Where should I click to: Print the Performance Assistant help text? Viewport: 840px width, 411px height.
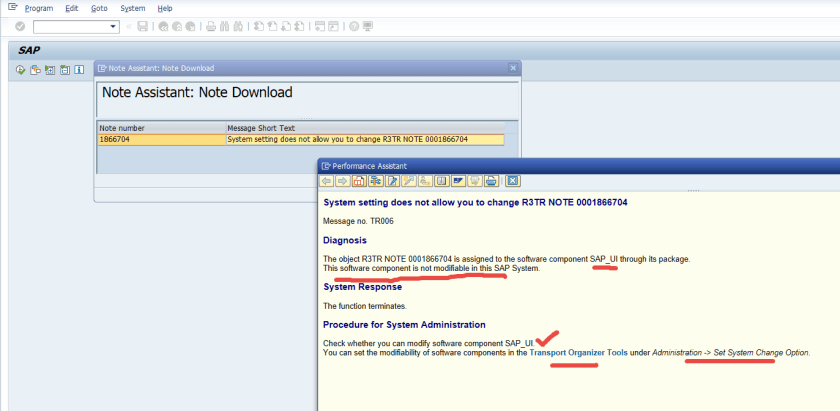click(491, 181)
